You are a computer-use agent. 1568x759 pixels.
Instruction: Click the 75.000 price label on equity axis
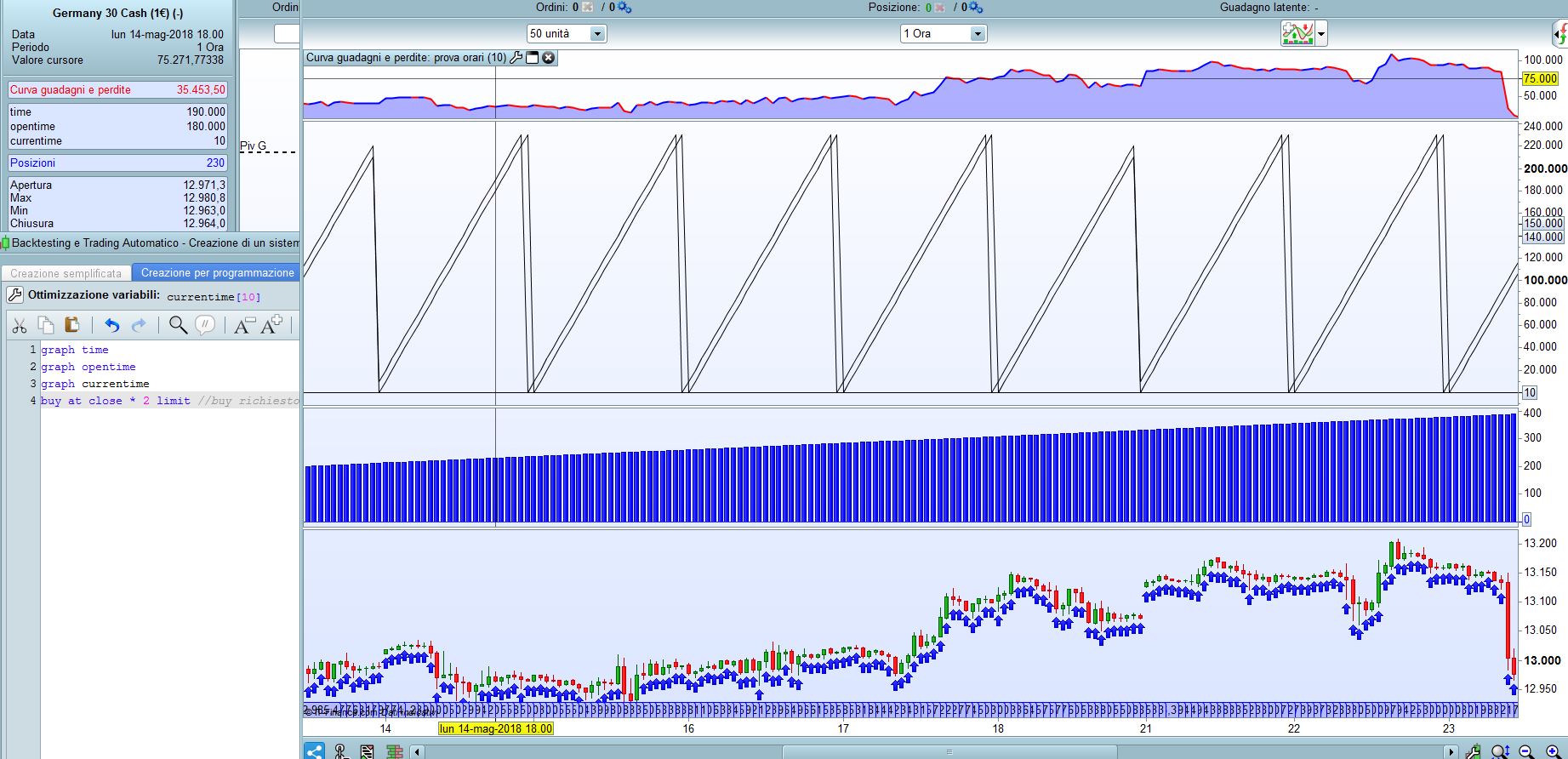pos(1540,78)
